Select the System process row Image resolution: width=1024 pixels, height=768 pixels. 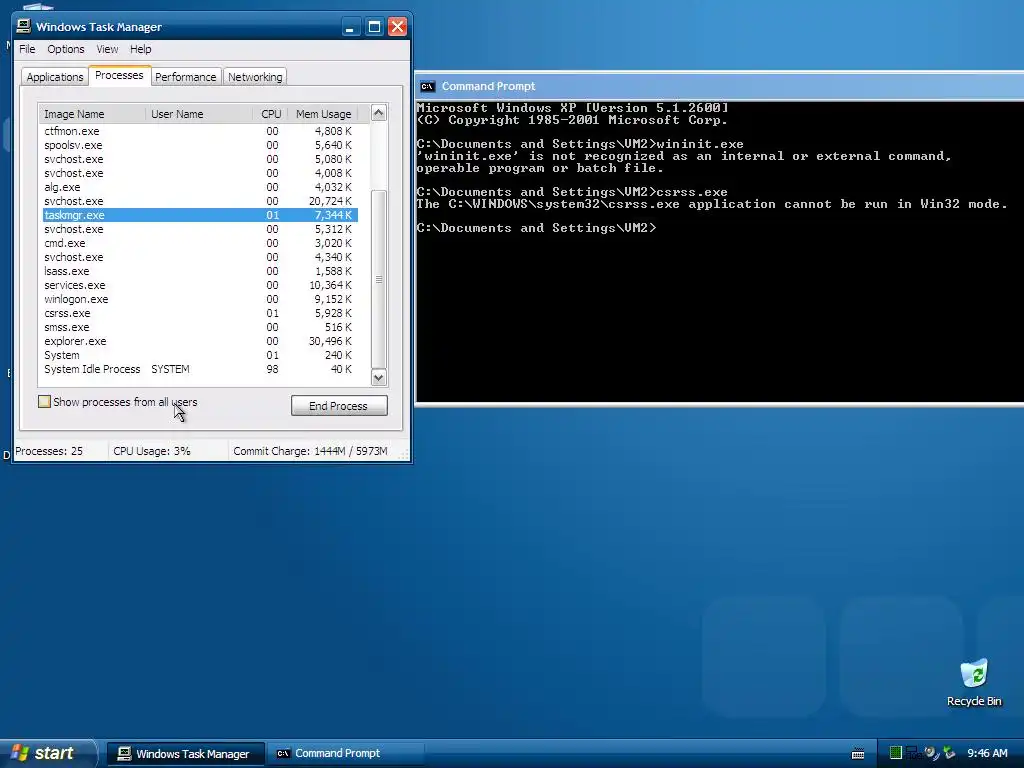200,355
